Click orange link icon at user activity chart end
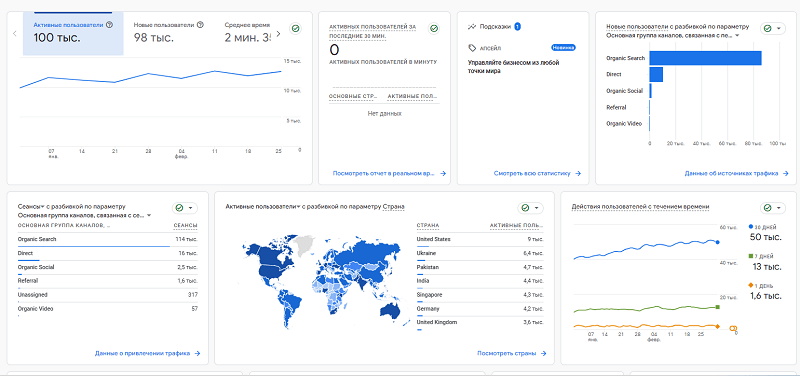 click(x=734, y=329)
